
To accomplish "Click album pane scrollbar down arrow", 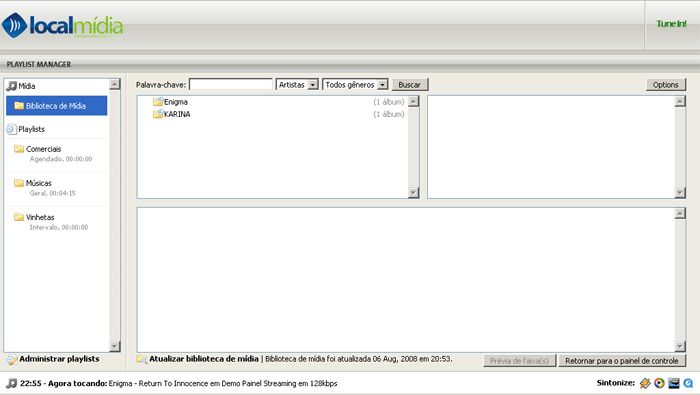I will [680, 192].
